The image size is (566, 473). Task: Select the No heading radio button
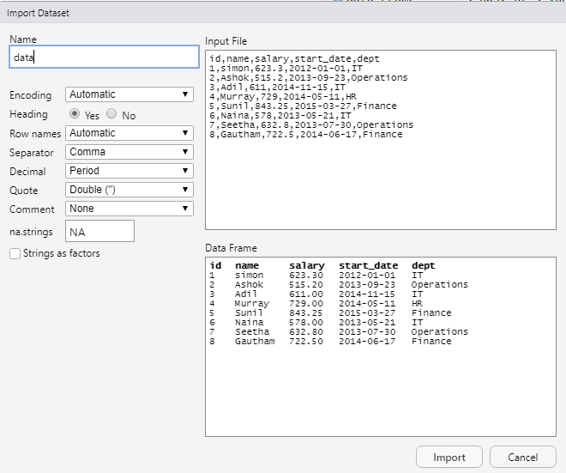click(112, 114)
